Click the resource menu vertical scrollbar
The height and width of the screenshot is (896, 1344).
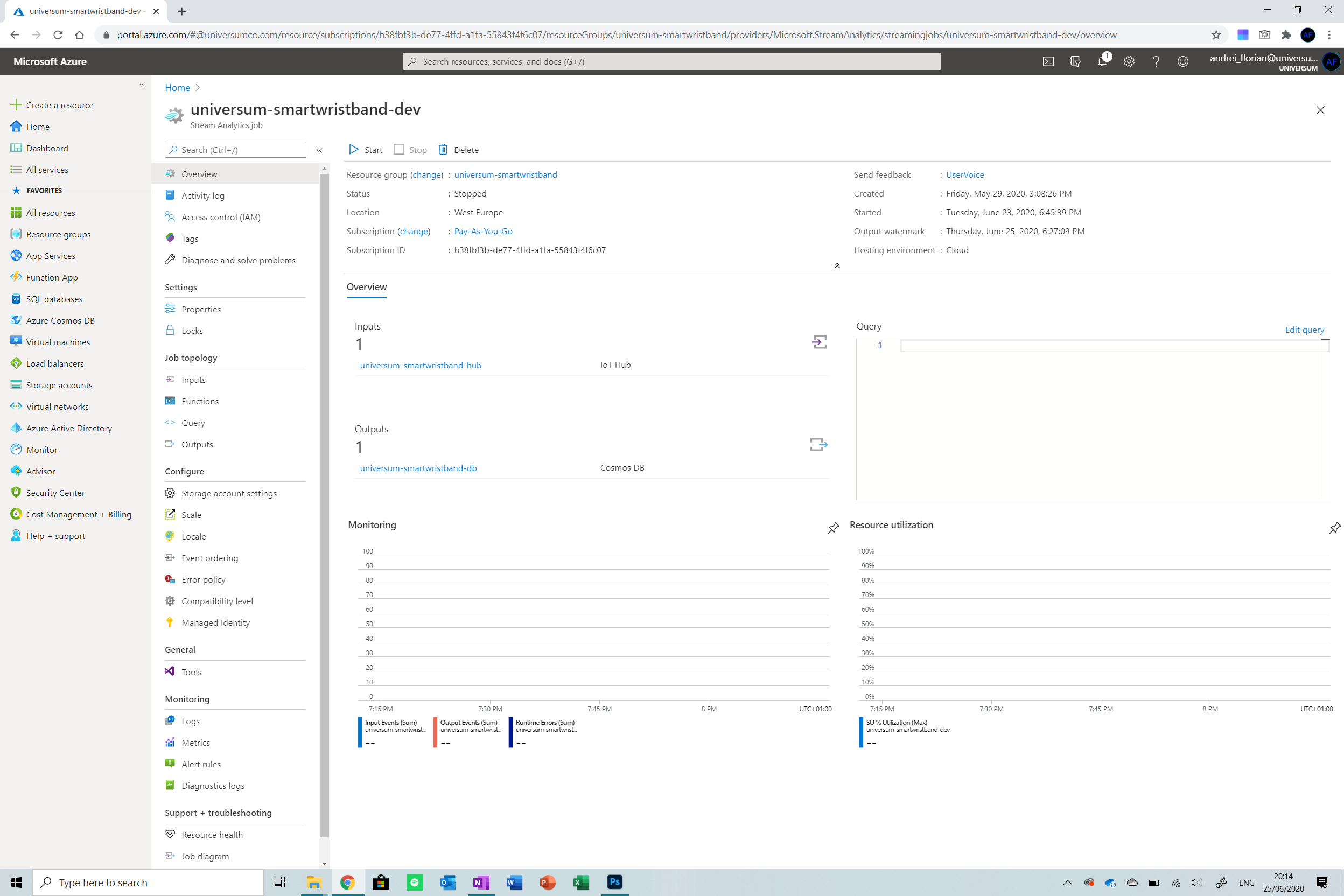click(324, 503)
